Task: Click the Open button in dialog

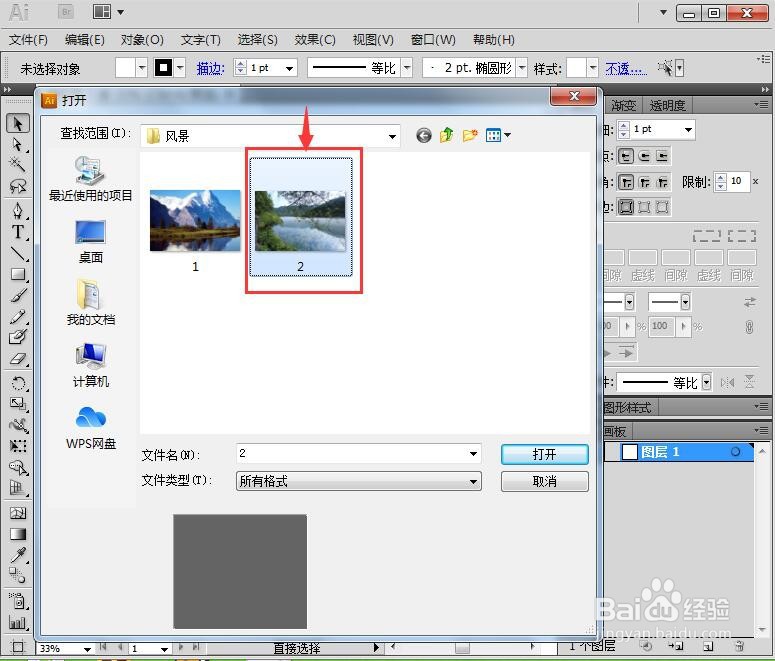Action: pyautogui.click(x=545, y=454)
